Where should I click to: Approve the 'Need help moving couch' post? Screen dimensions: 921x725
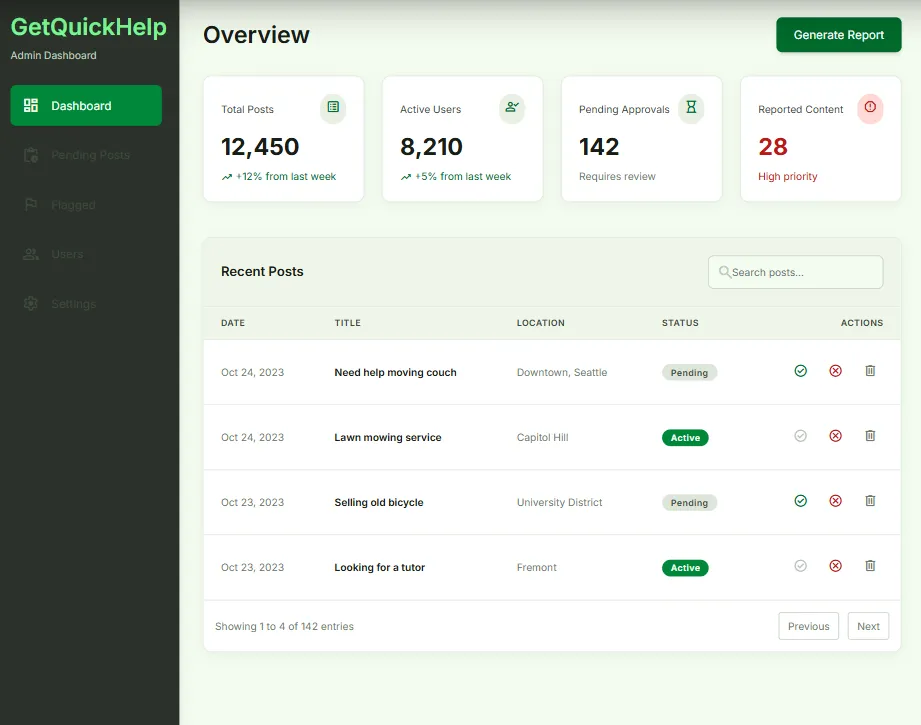[801, 371]
